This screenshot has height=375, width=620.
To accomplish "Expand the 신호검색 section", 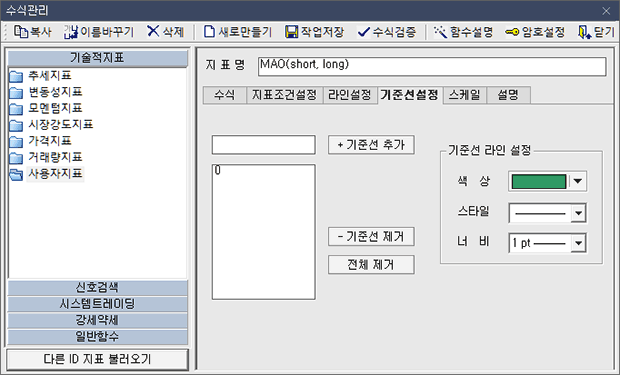I will click(x=97, y=288).
